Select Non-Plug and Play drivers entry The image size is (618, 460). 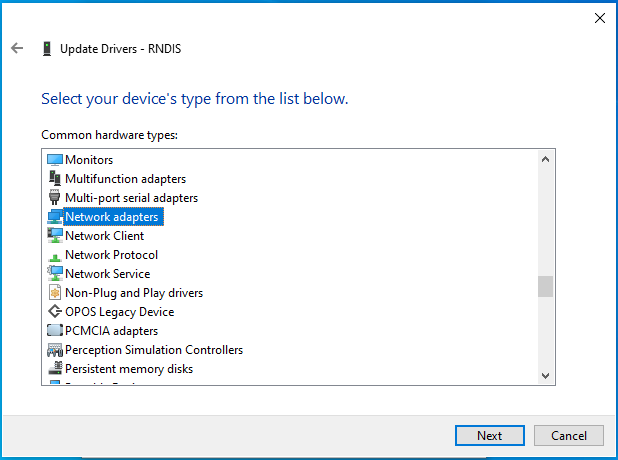tap(134, 293)
